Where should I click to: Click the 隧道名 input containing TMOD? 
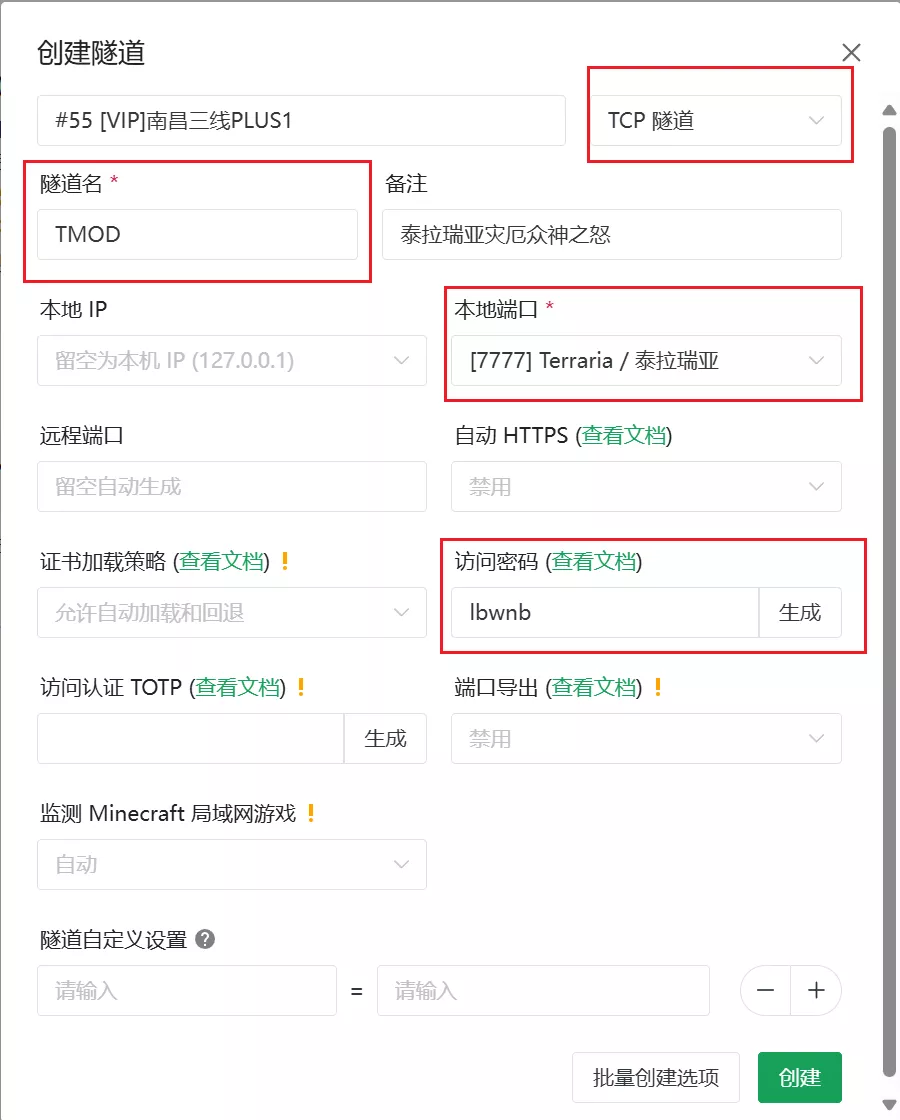click(197, 234)
